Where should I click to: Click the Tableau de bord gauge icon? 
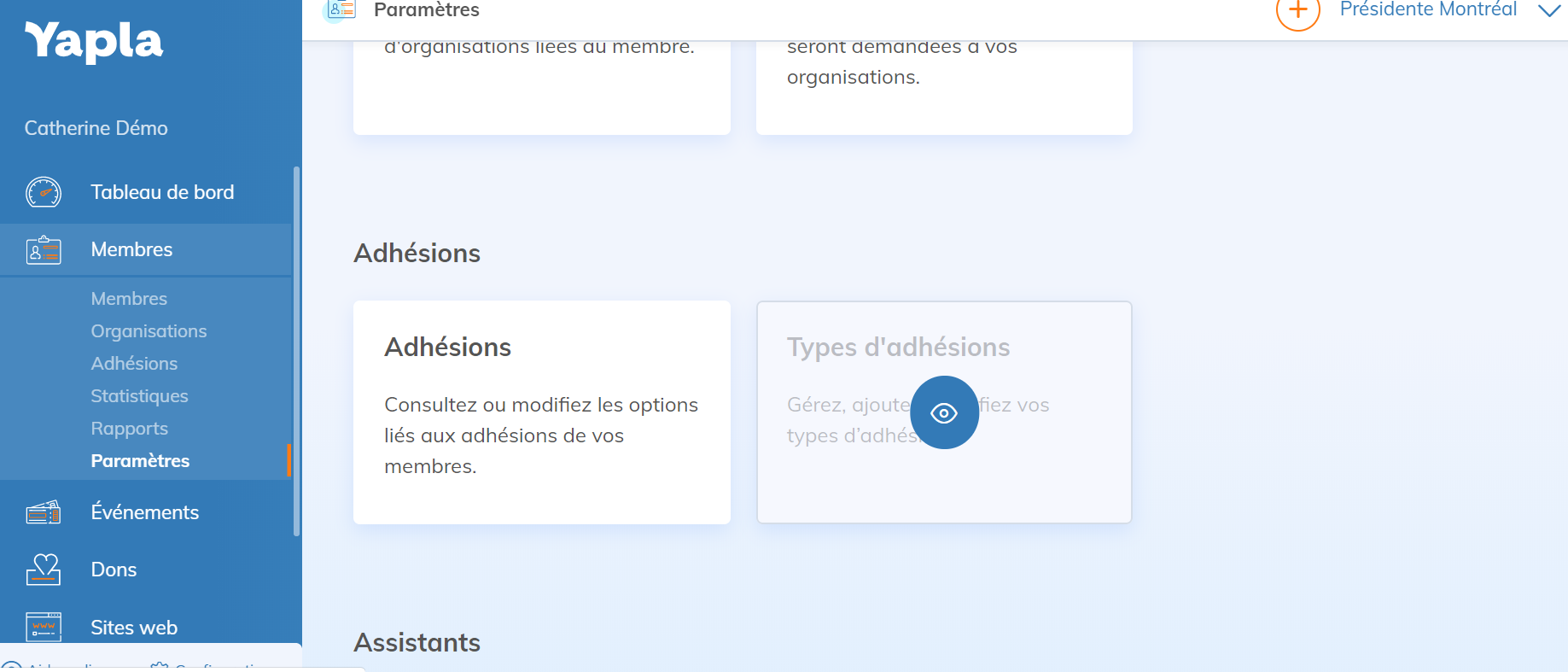[x=44, y=192]
